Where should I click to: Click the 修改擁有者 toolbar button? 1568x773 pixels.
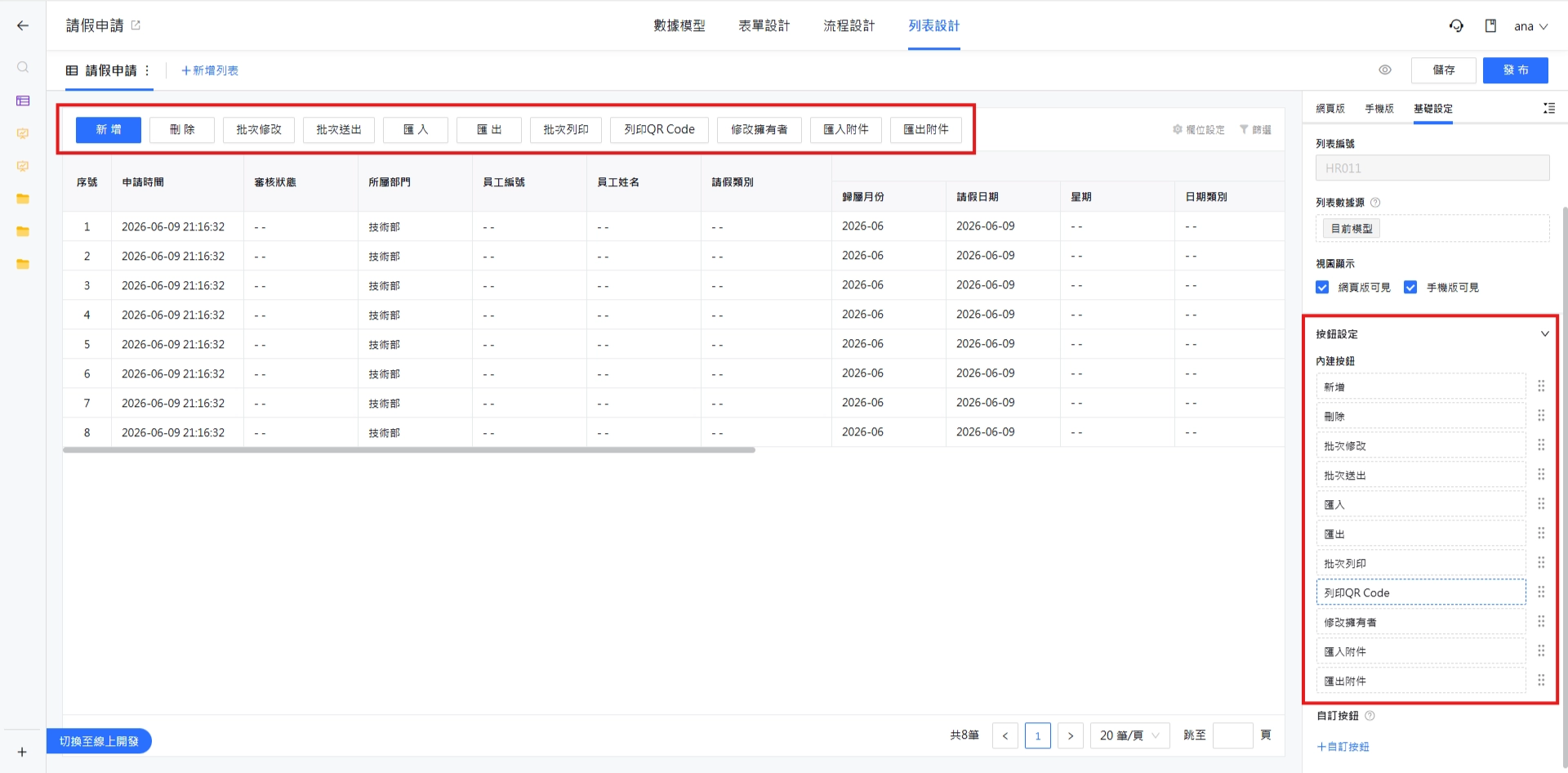coord(759,130)
